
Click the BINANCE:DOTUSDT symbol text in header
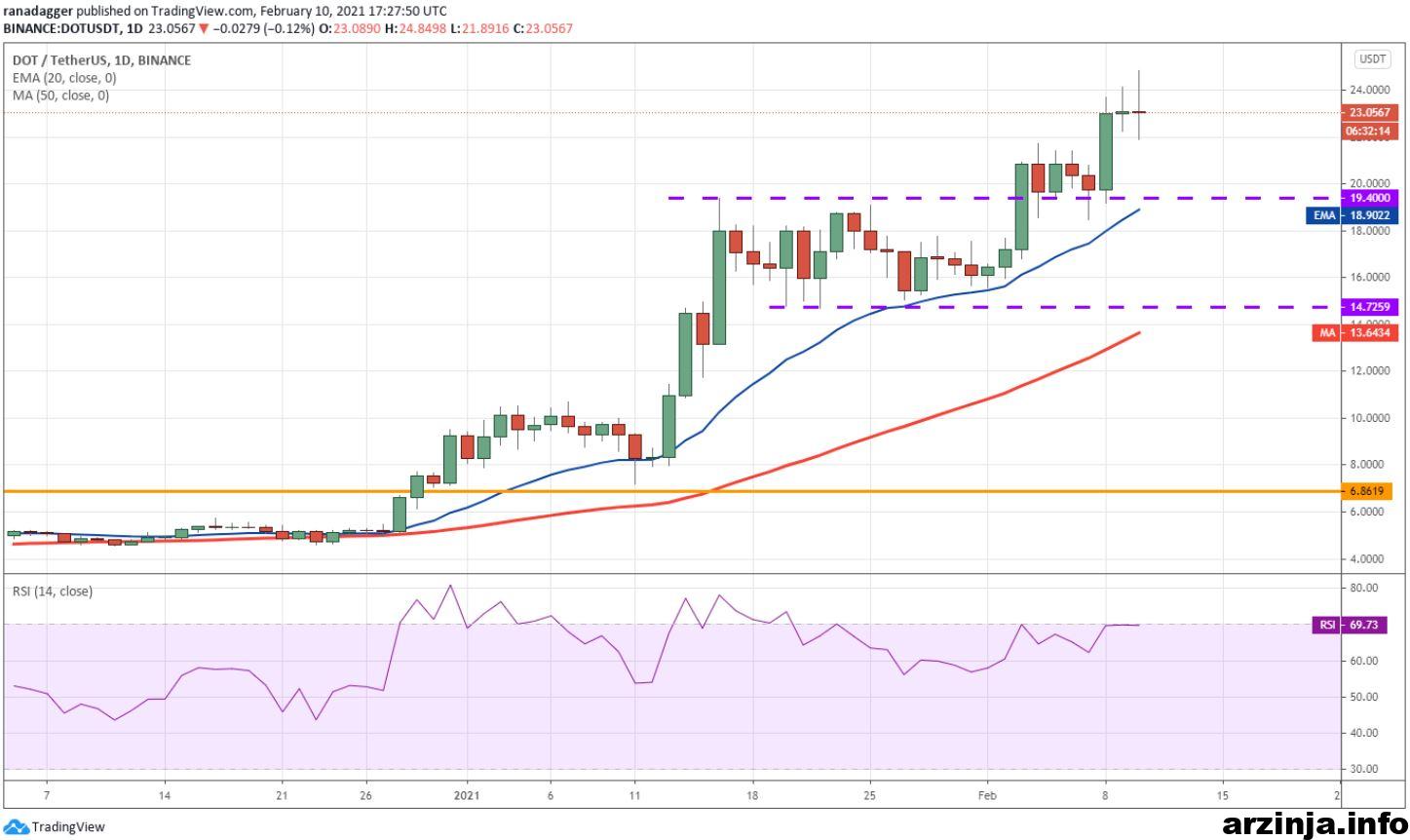point(64,28)
